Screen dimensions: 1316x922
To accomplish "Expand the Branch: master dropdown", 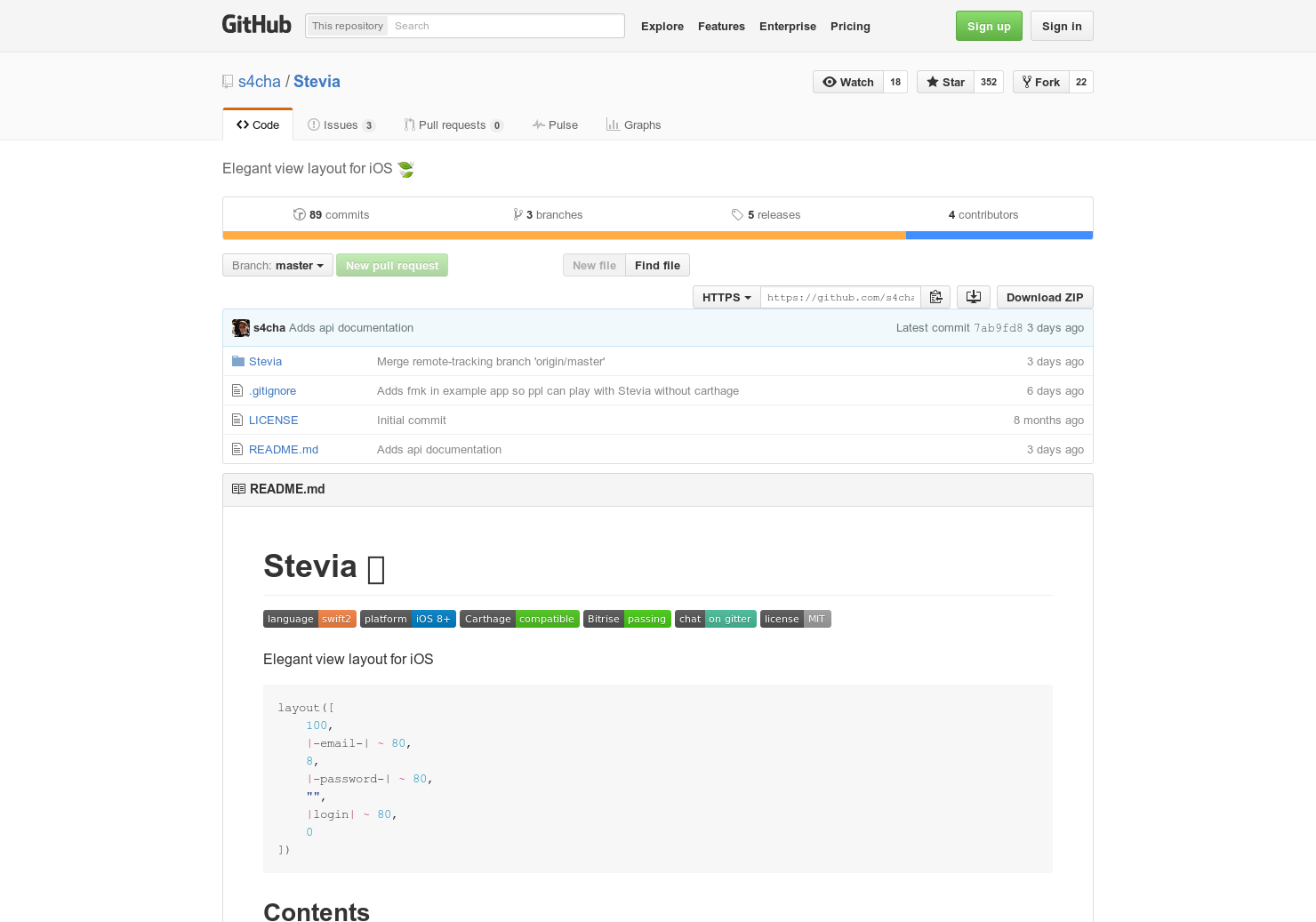I will pos(277,265).
